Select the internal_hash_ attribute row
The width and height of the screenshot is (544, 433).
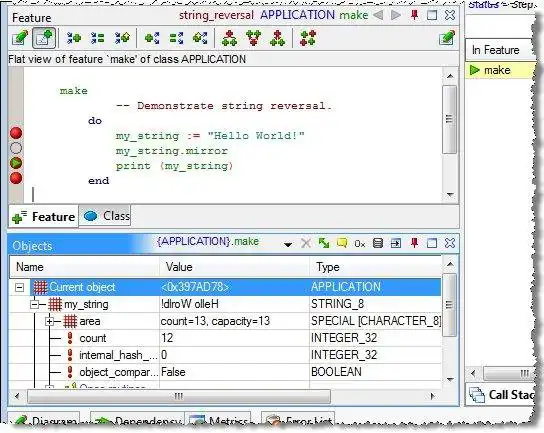[226, 355]
